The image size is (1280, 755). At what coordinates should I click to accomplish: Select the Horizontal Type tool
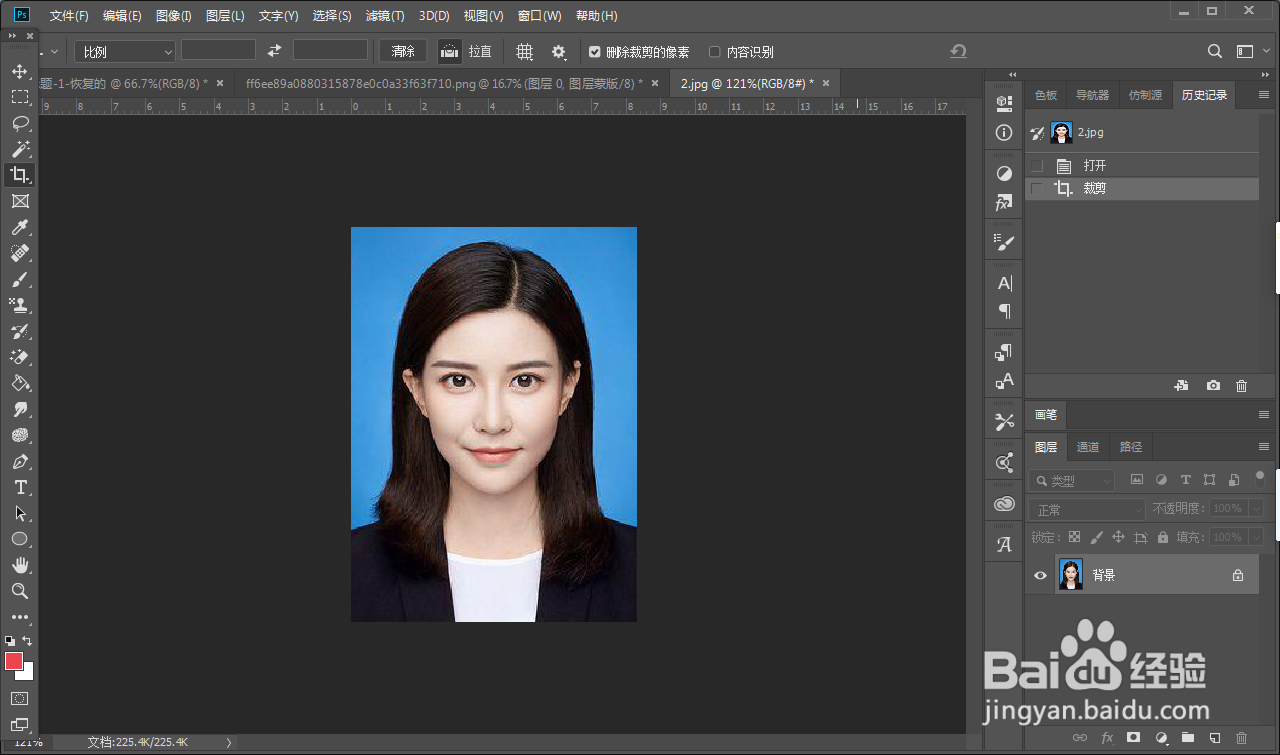20,487
